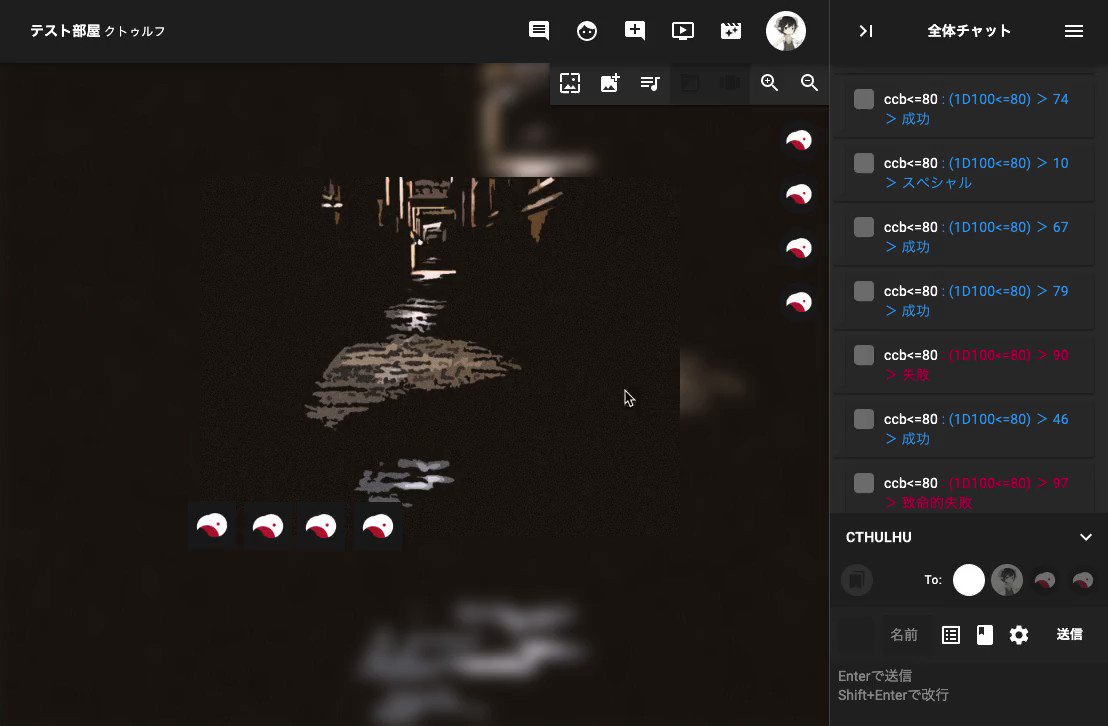
Task: Open chat settings gear icon
Action: [x=1018, y=635]
